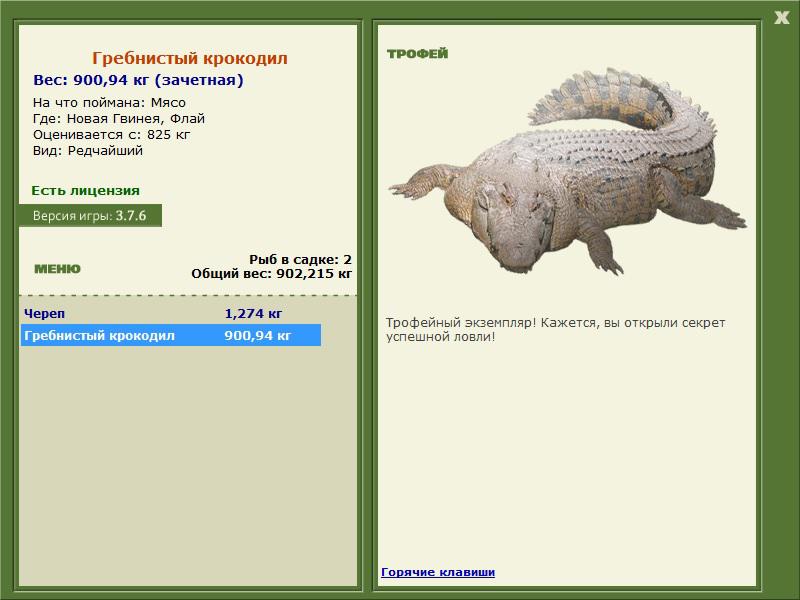The height and width of the screenshot is (600, 800).
Task: Click the Где: Новая Гвинея, Флай line
Action: (119, 119)
